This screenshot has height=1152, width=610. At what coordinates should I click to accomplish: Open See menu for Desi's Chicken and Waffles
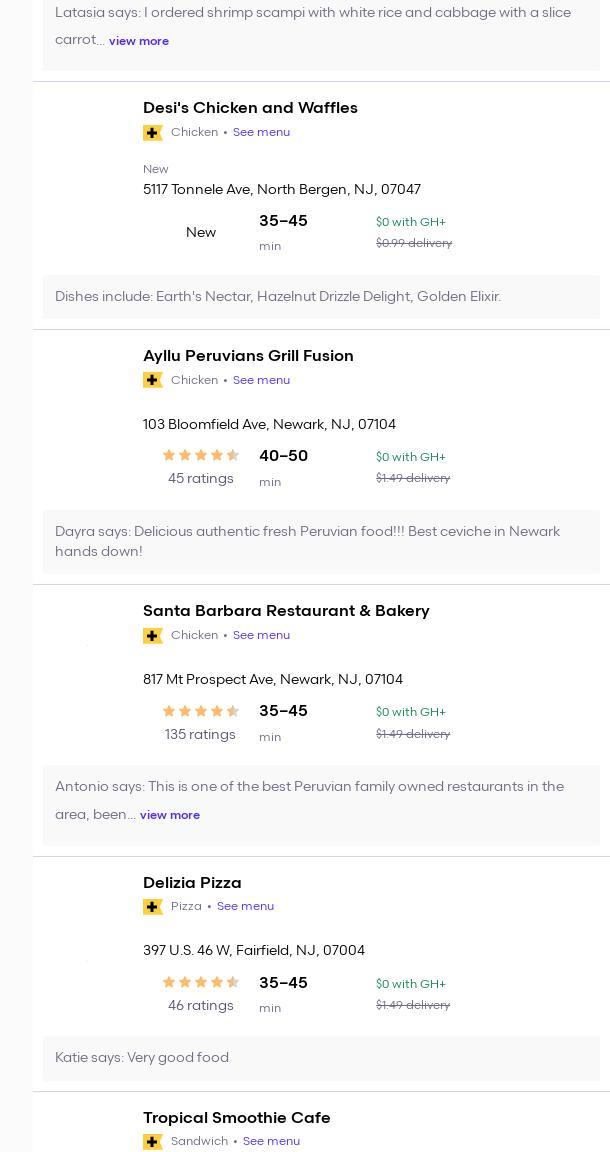point(261,132)
